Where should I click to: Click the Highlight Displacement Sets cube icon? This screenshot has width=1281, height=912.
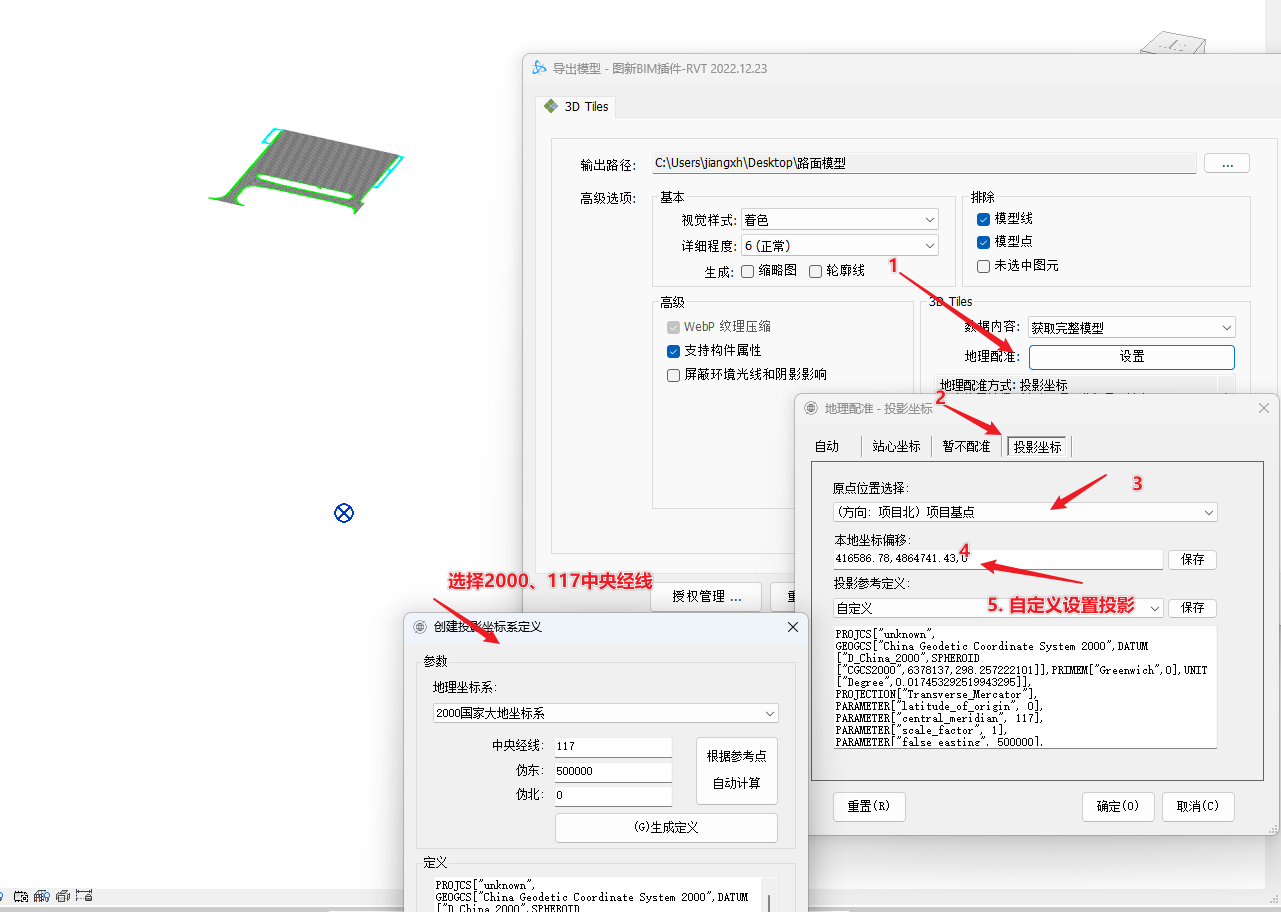[x=62, y=895]
